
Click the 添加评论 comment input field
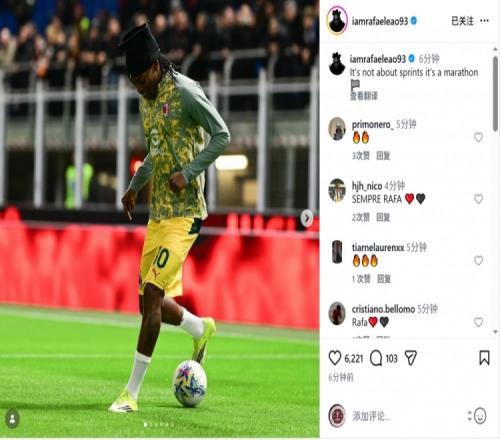coord(408,416)
